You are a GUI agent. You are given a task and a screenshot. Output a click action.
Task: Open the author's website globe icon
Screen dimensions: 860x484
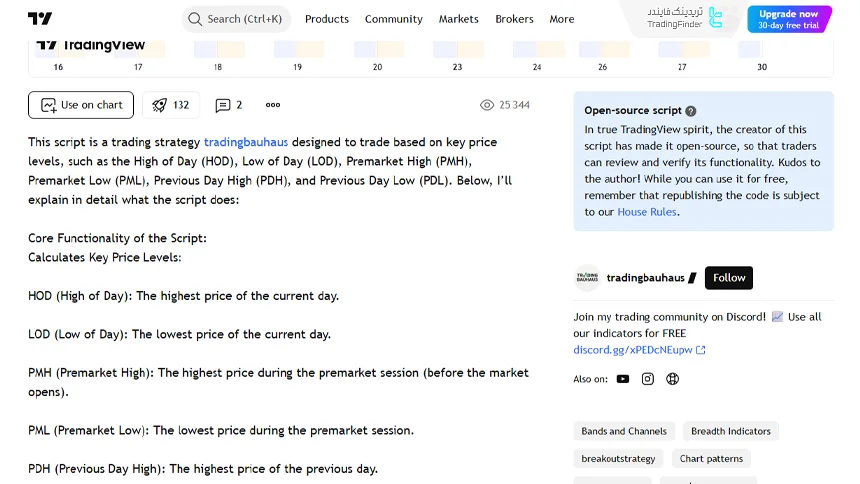pyautogui.click(x=673, y=379)
